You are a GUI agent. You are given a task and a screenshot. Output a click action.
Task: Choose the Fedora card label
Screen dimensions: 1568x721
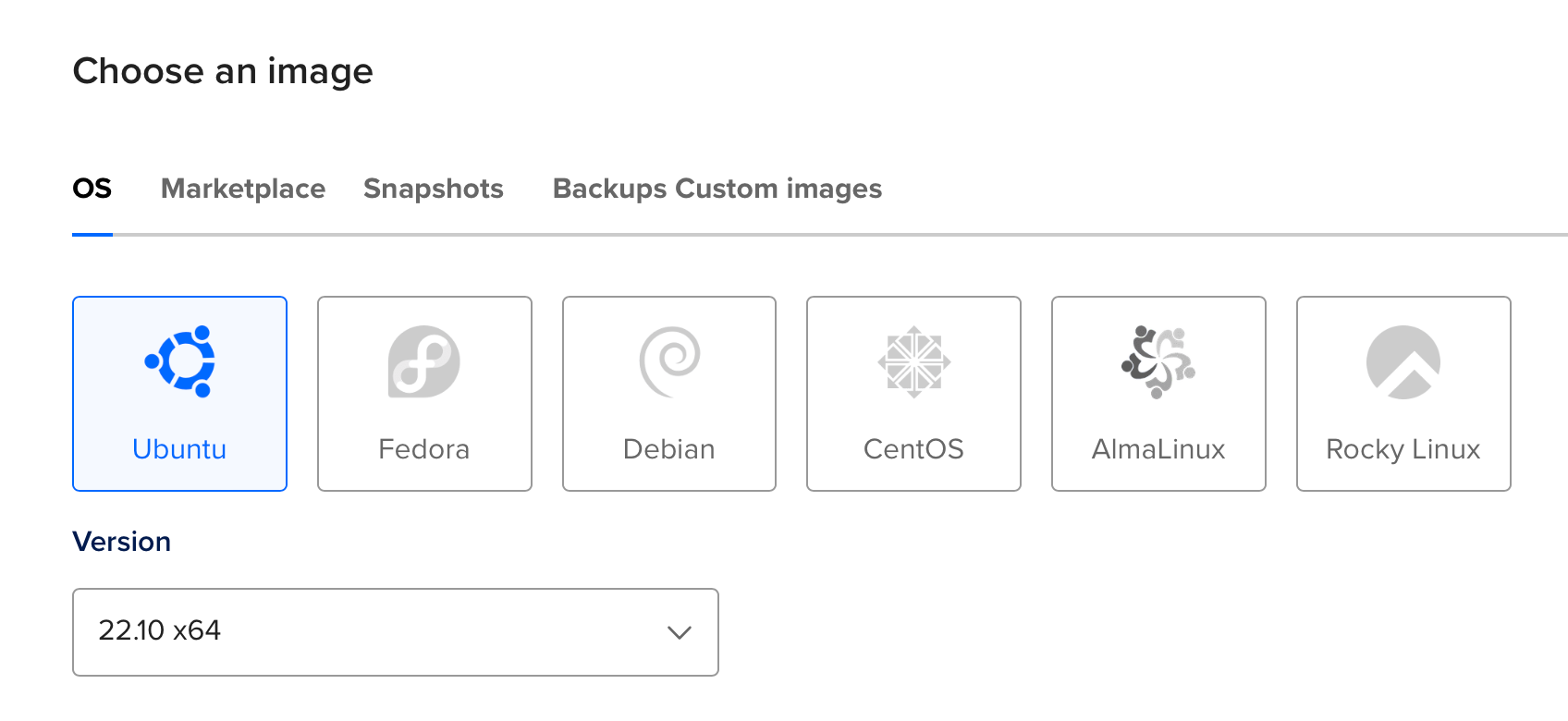pos(424,449)
